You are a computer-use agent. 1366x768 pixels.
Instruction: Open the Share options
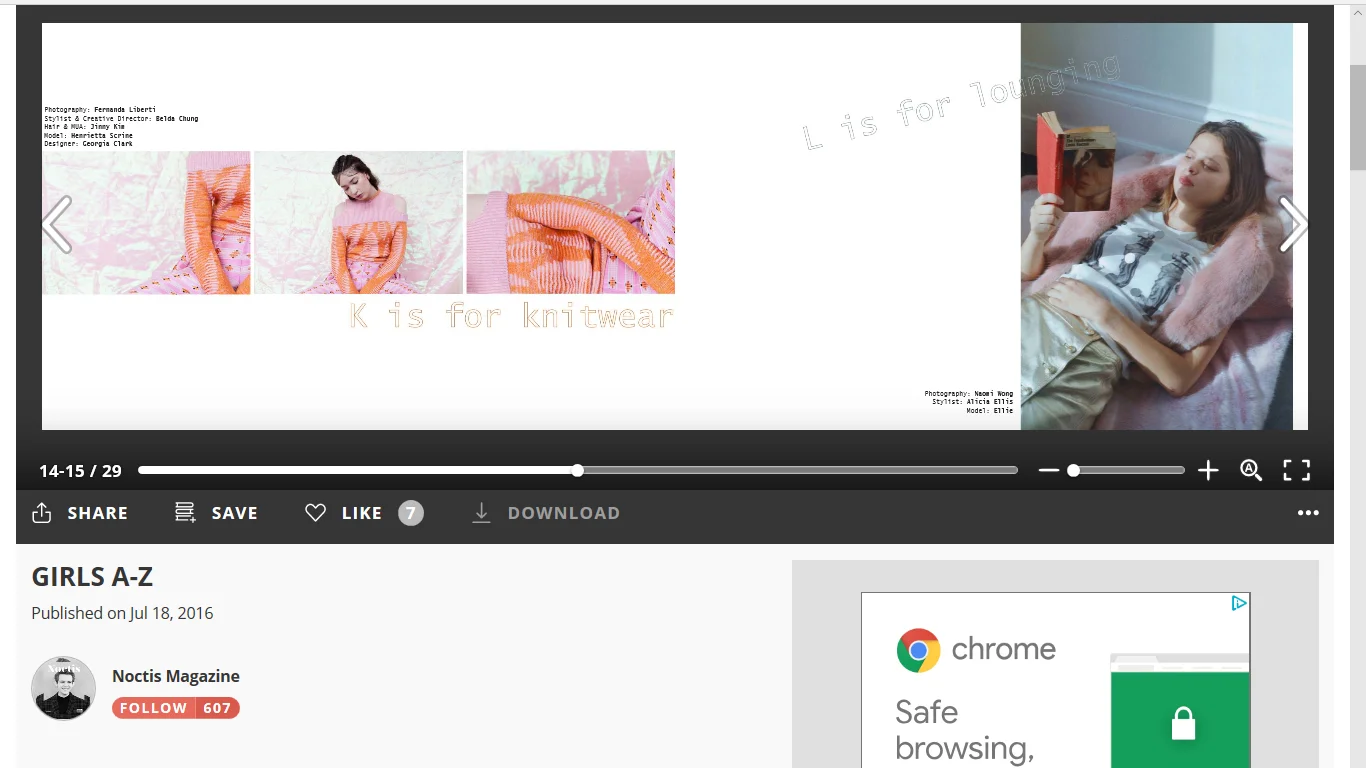tap(80, 513)
